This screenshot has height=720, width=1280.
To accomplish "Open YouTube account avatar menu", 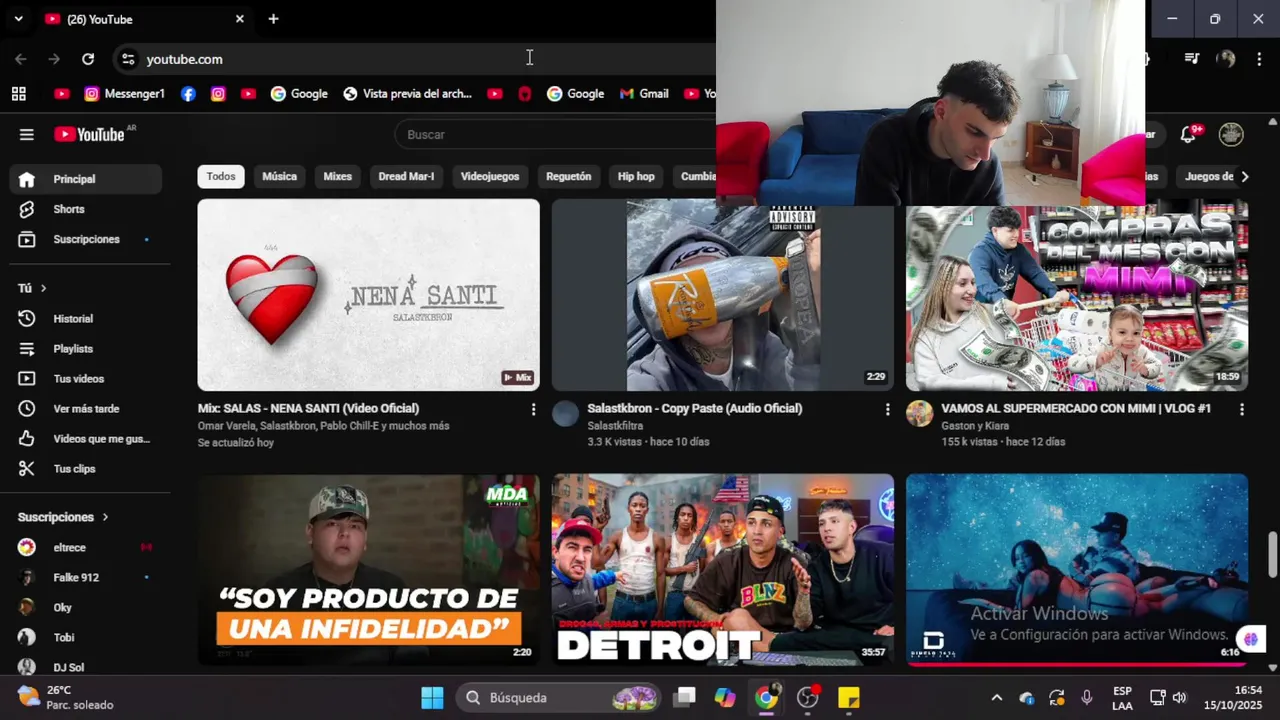I will (x=1231, y=134).
